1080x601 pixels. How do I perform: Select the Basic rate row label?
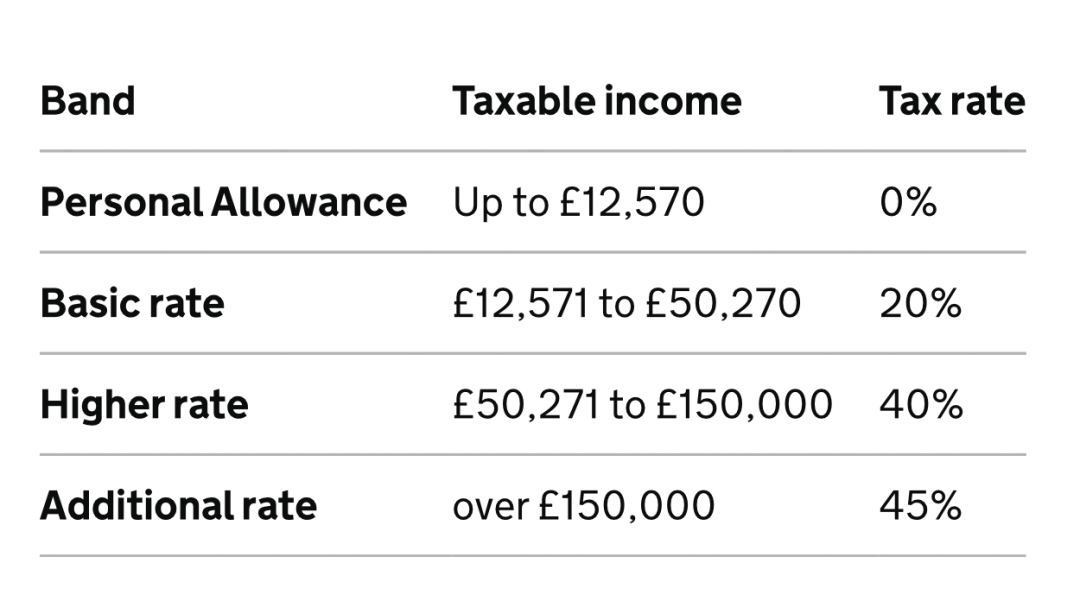(x=132, y=304)
